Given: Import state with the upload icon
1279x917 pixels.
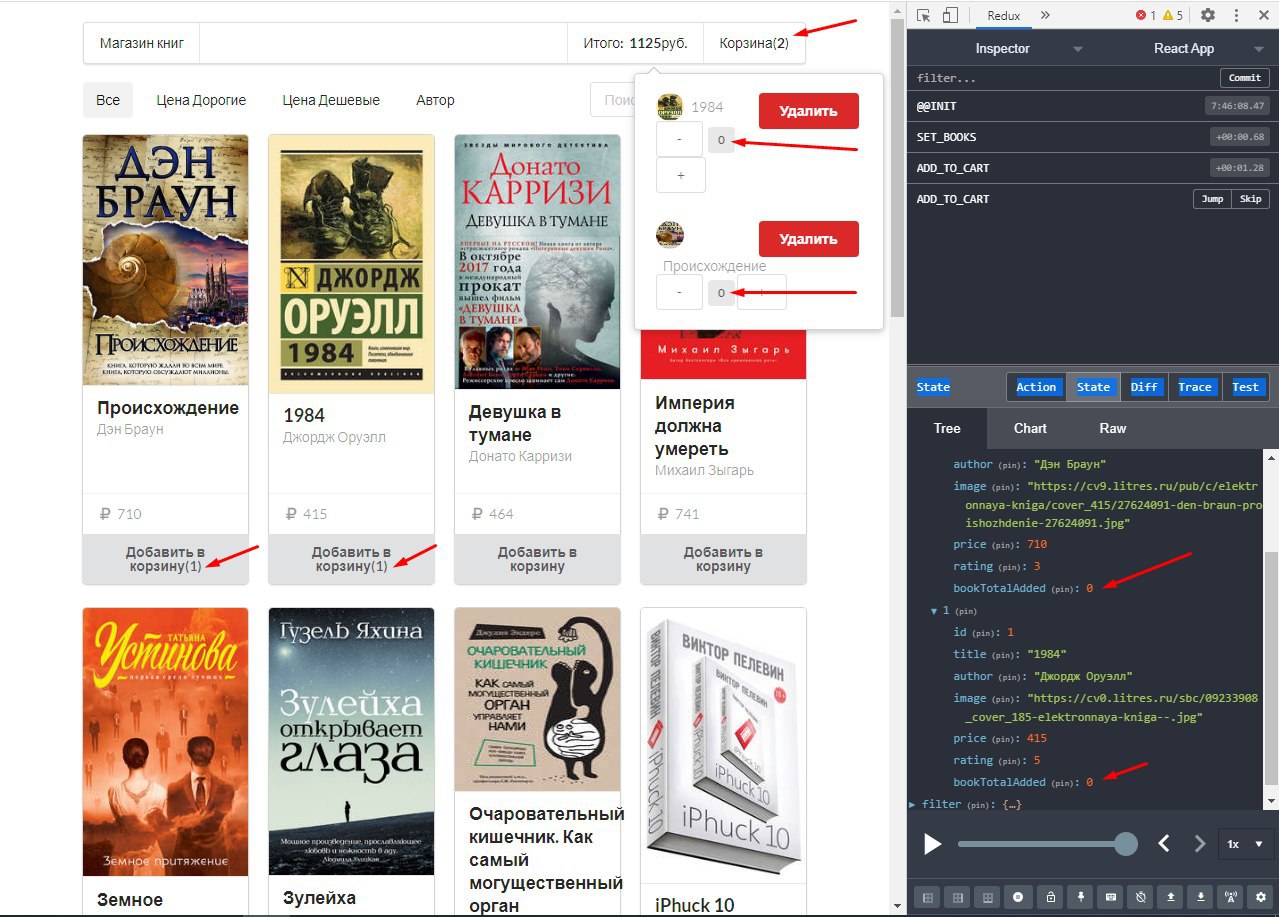Looking at the screenshot, I should pos(1171,897).
